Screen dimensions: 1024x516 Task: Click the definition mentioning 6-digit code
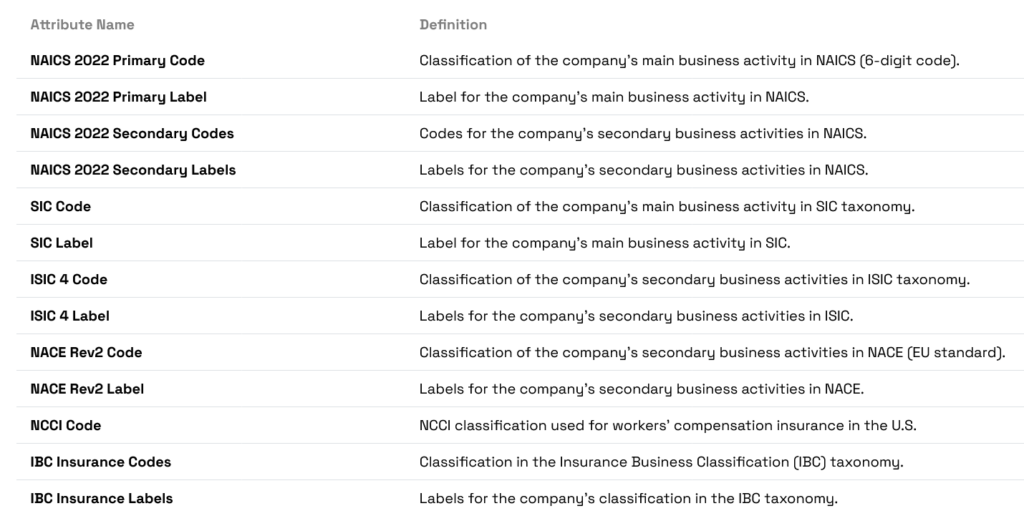[x=689, y=61]
